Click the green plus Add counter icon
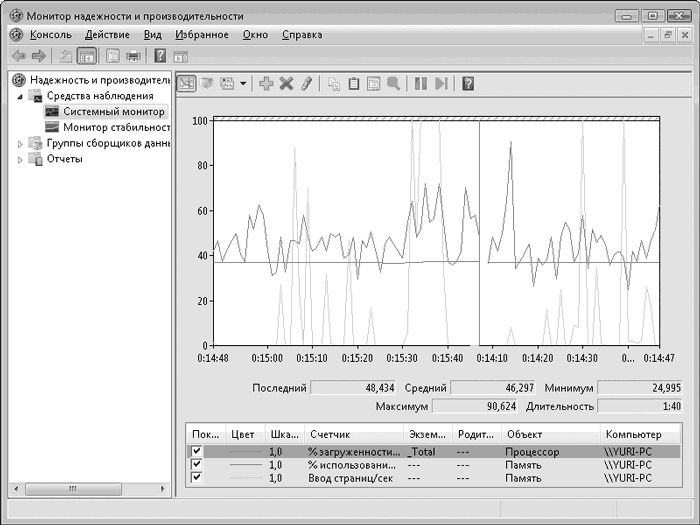The width and height of the screenshot is (700, 525). pyautogui.click(x=266, y=84)
